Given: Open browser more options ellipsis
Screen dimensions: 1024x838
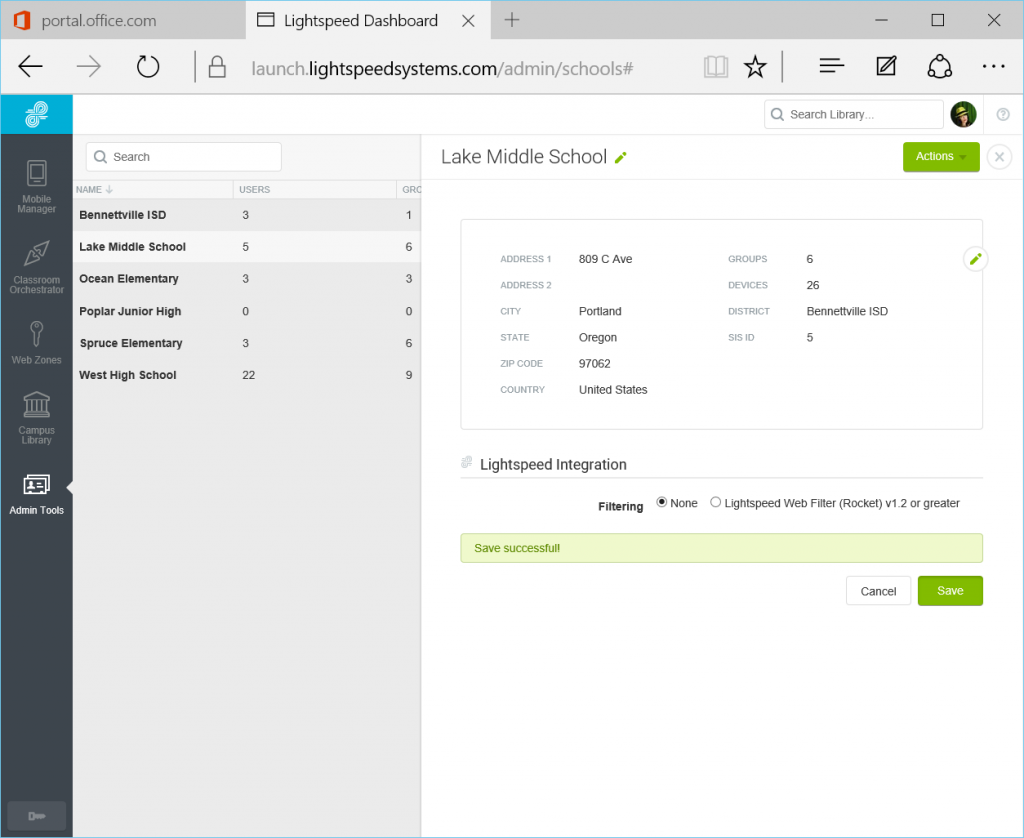Looking at the screenshot, I should coord(993,66).
